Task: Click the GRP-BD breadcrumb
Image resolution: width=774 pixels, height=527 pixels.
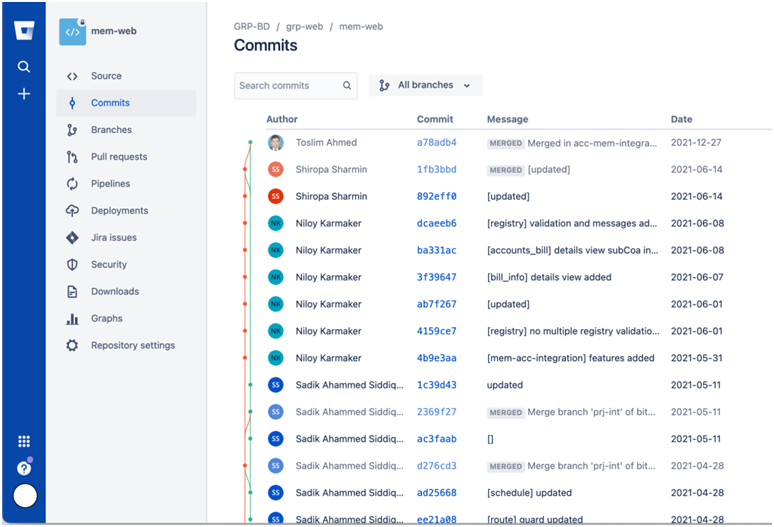Action: tap(252, 27)
